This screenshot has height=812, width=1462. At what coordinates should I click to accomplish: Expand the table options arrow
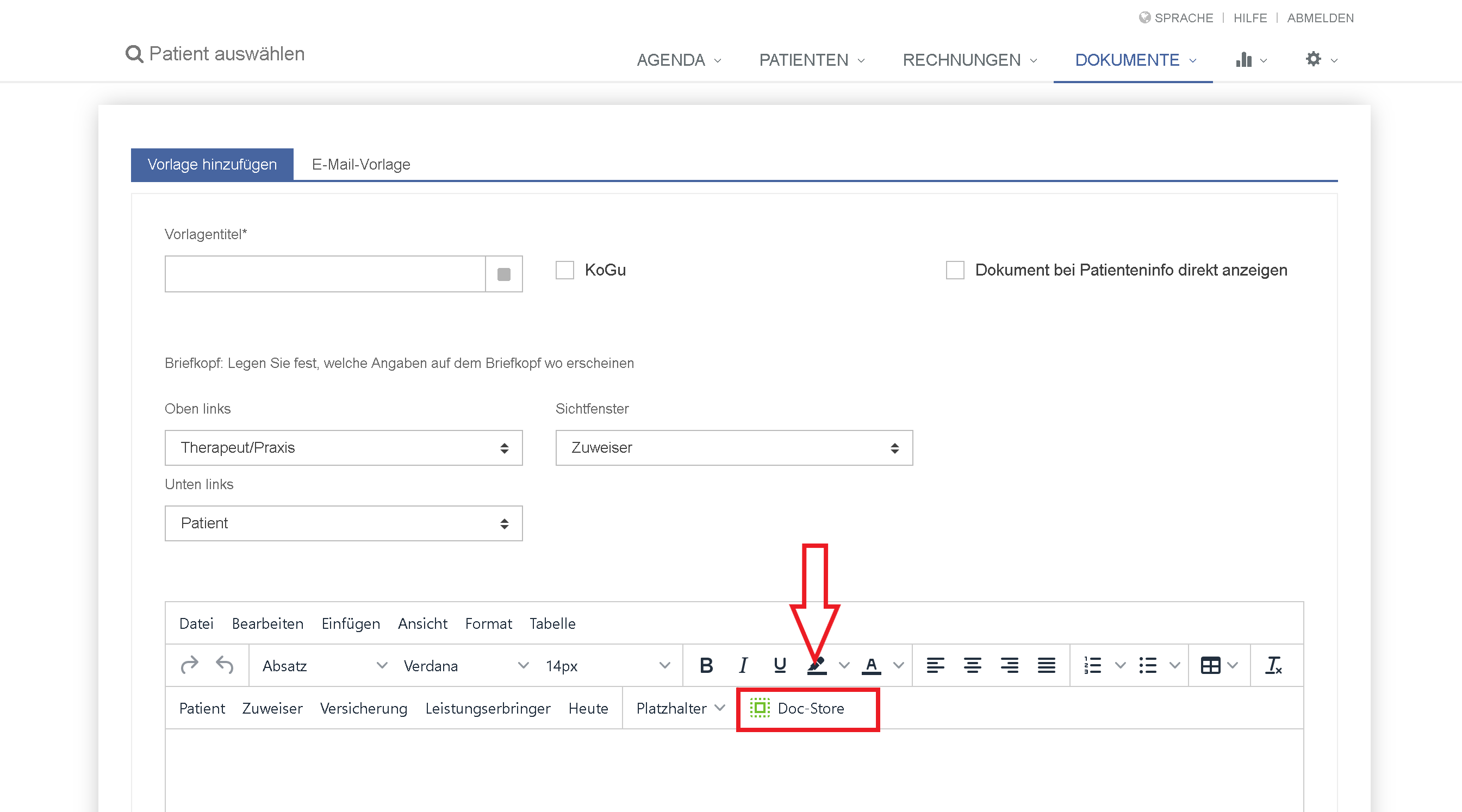coord(1232,665)
